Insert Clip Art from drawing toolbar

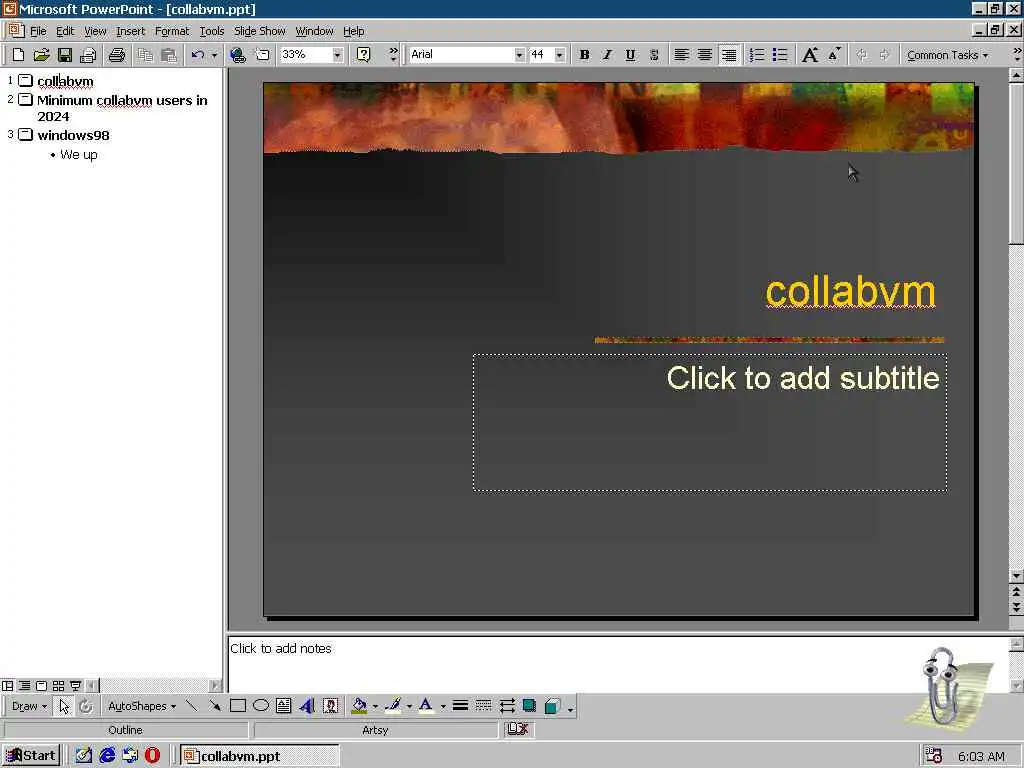[330, 706]
